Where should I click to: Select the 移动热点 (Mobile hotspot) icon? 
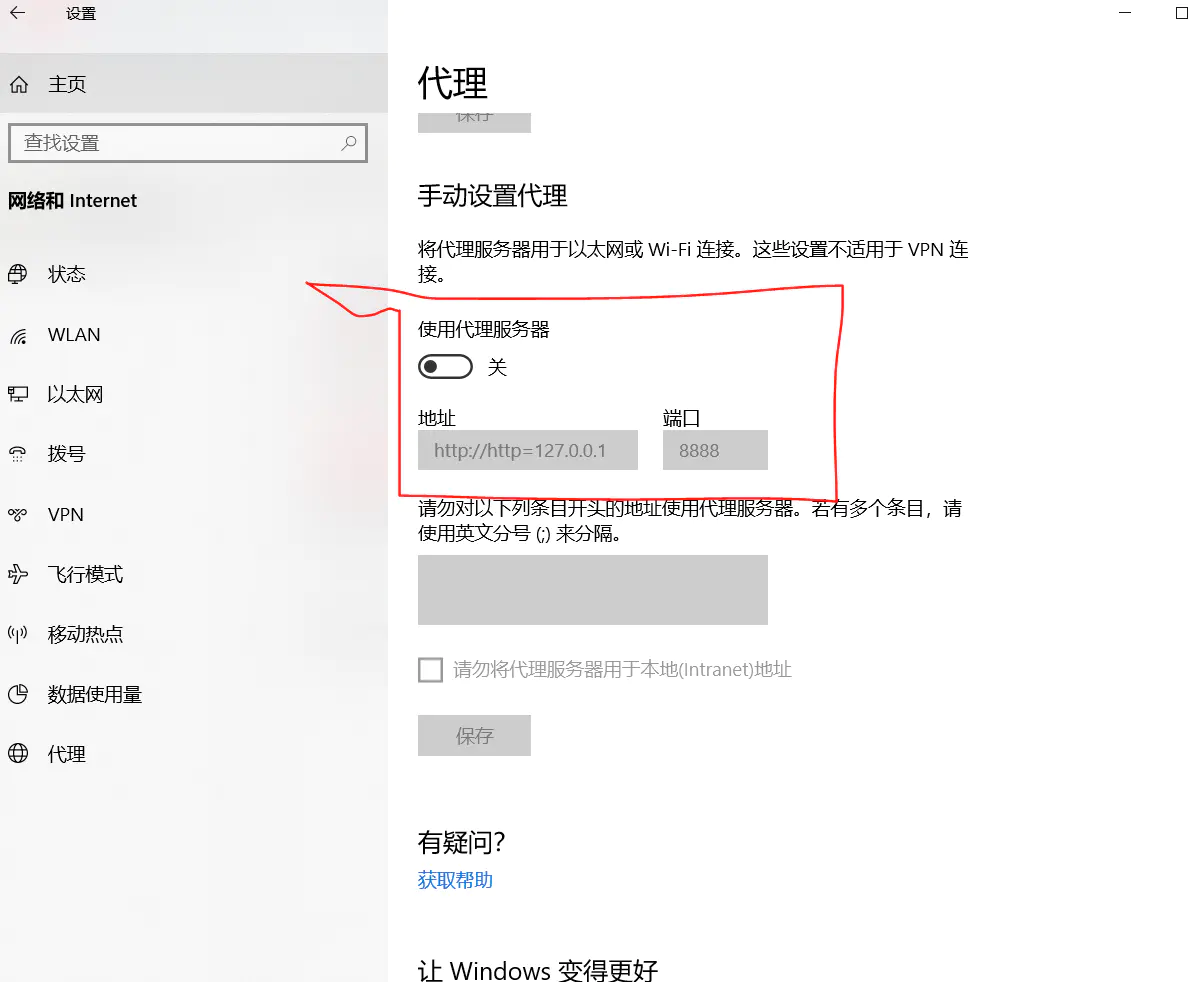[x=18, y=633]
